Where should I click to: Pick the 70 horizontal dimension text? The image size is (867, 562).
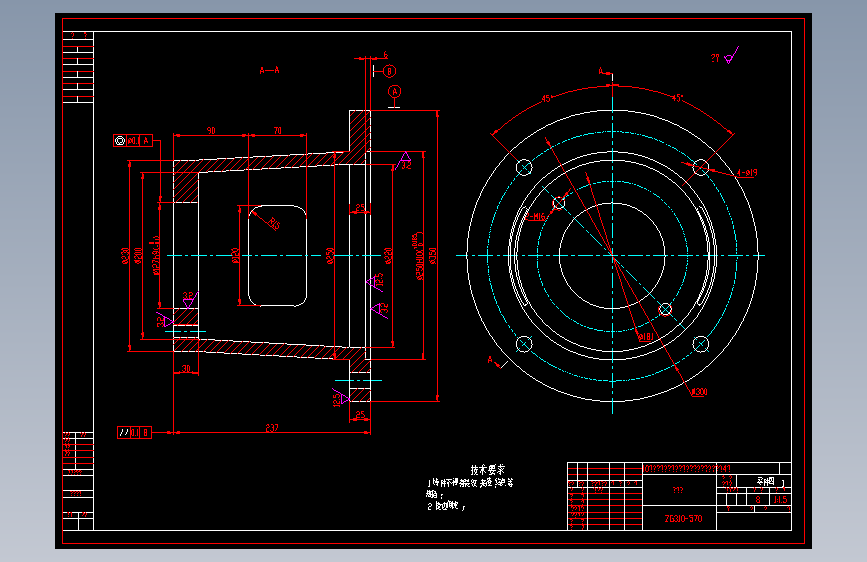(278, 131)
